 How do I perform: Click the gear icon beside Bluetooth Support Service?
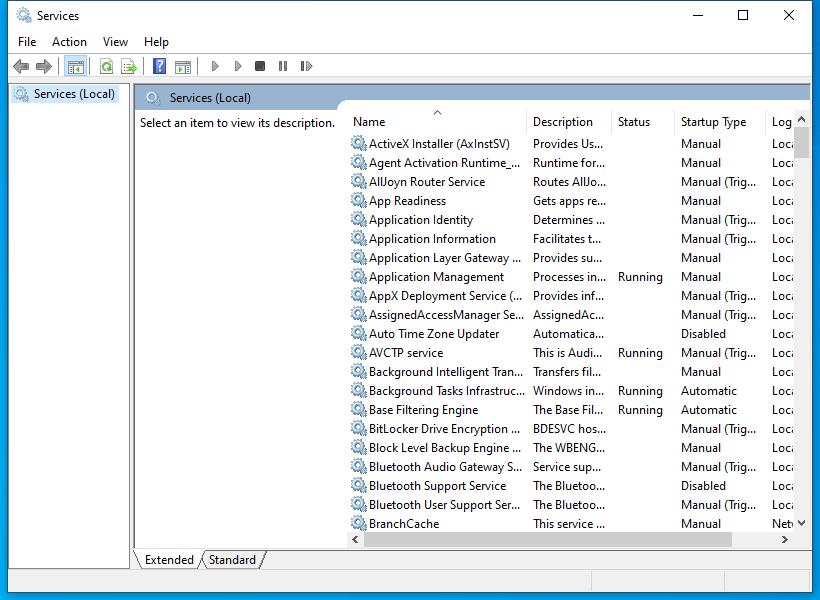pyautogui.click(x=358, y=485)
